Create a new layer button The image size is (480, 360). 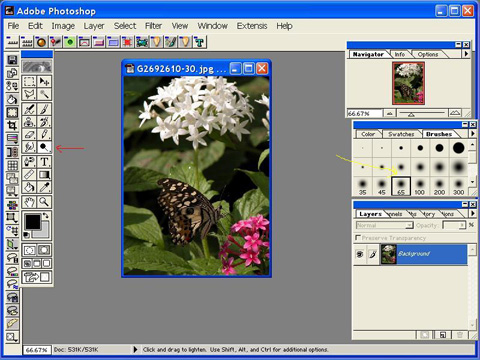(x=443, y=335)
